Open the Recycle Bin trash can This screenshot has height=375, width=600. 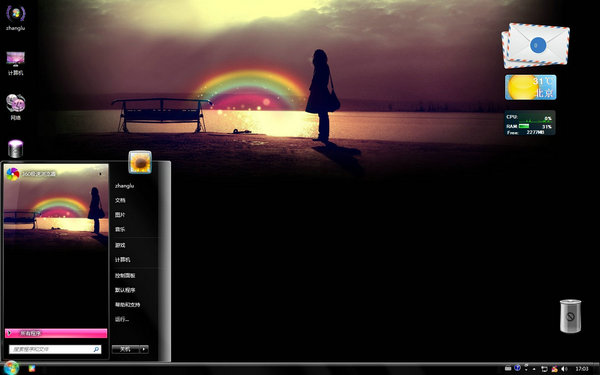tap(570, 316)
